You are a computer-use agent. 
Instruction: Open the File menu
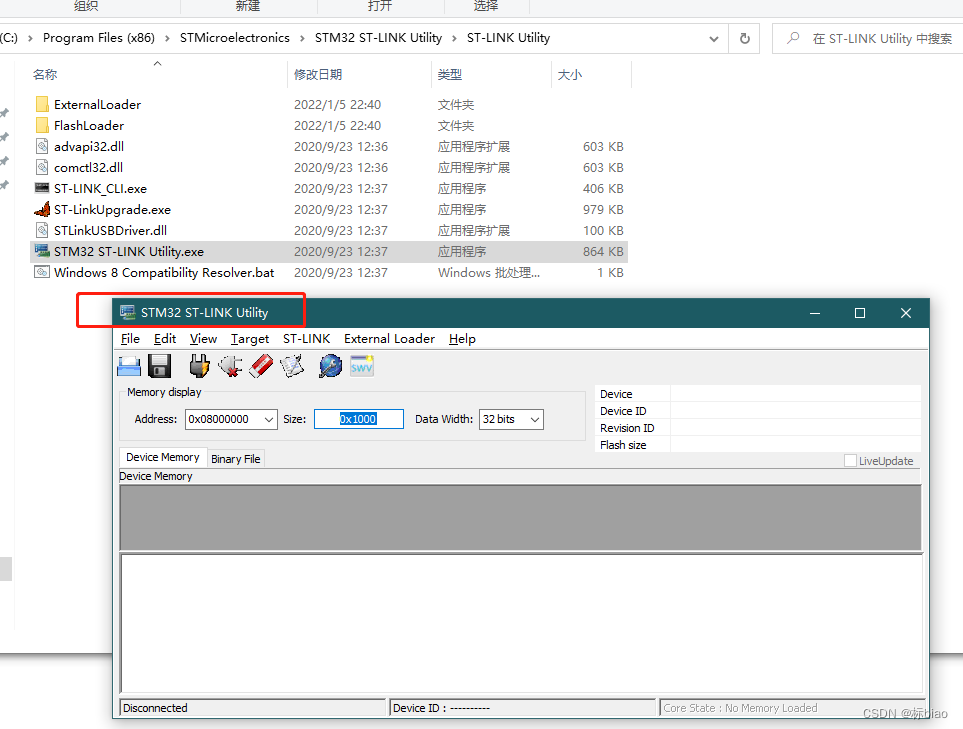[x=130, y=339]
